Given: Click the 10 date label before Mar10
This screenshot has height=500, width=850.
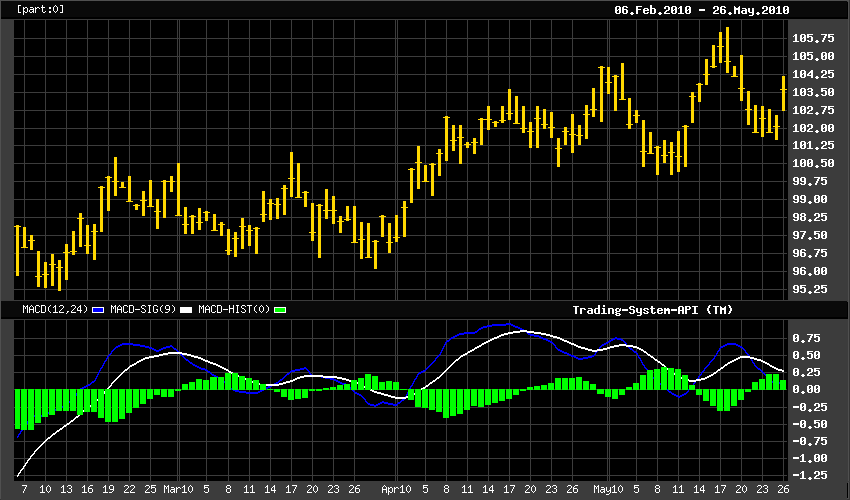Looking at the screenshot, I should pyautogui.click(x=45, y=489).
